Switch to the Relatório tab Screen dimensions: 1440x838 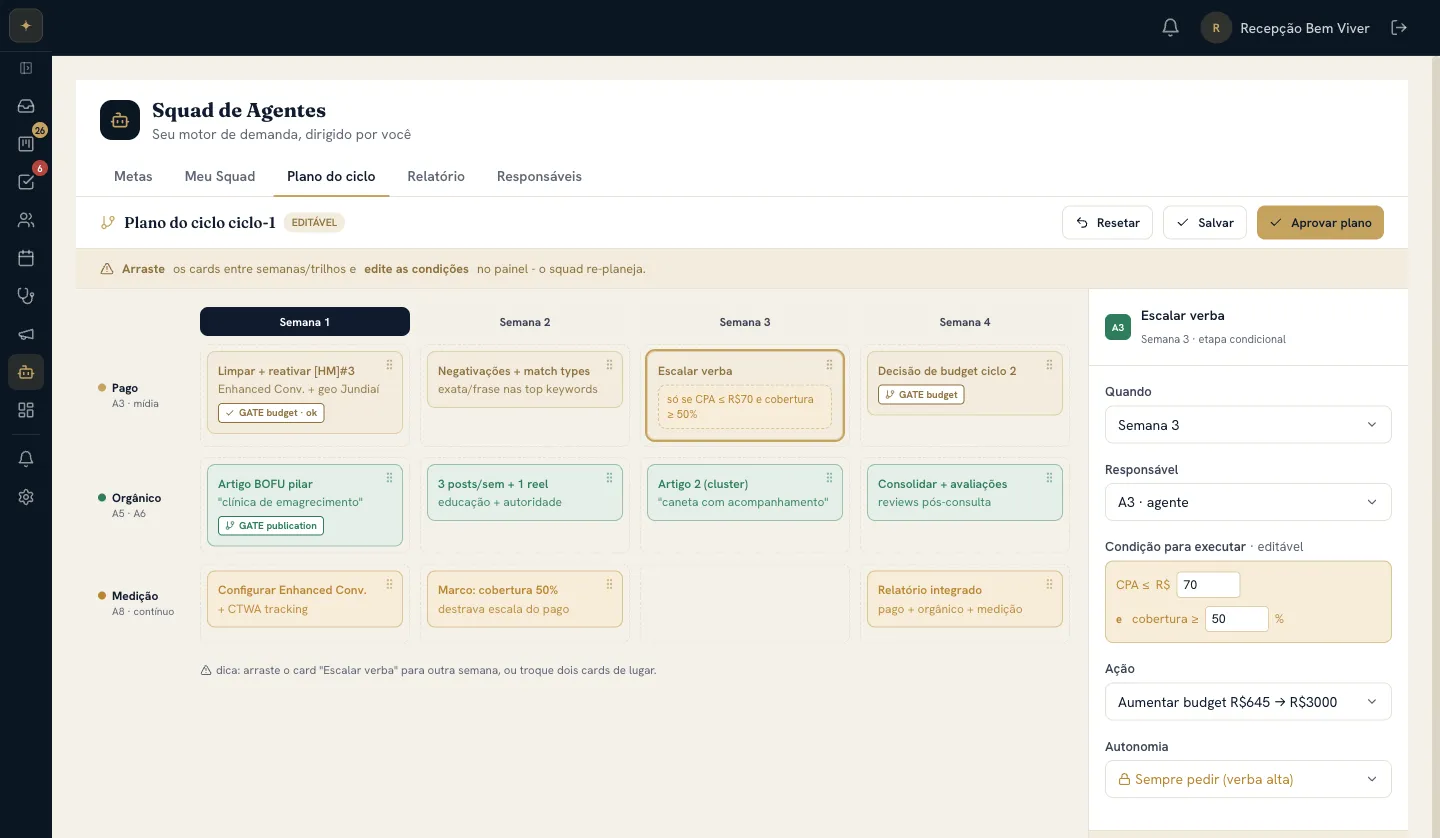click(436, 176)
